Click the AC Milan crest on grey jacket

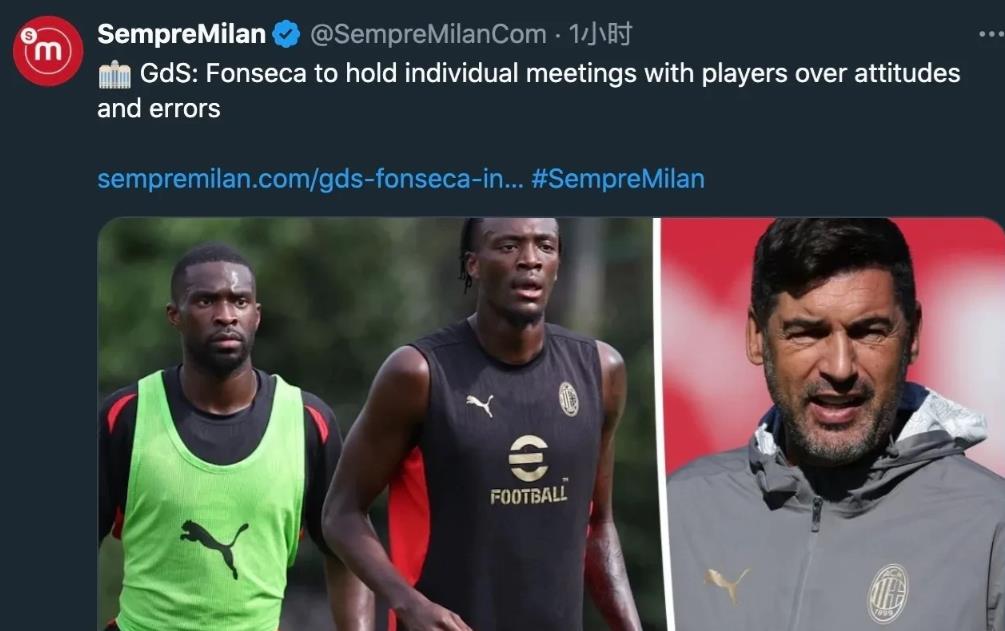(888, 594)
